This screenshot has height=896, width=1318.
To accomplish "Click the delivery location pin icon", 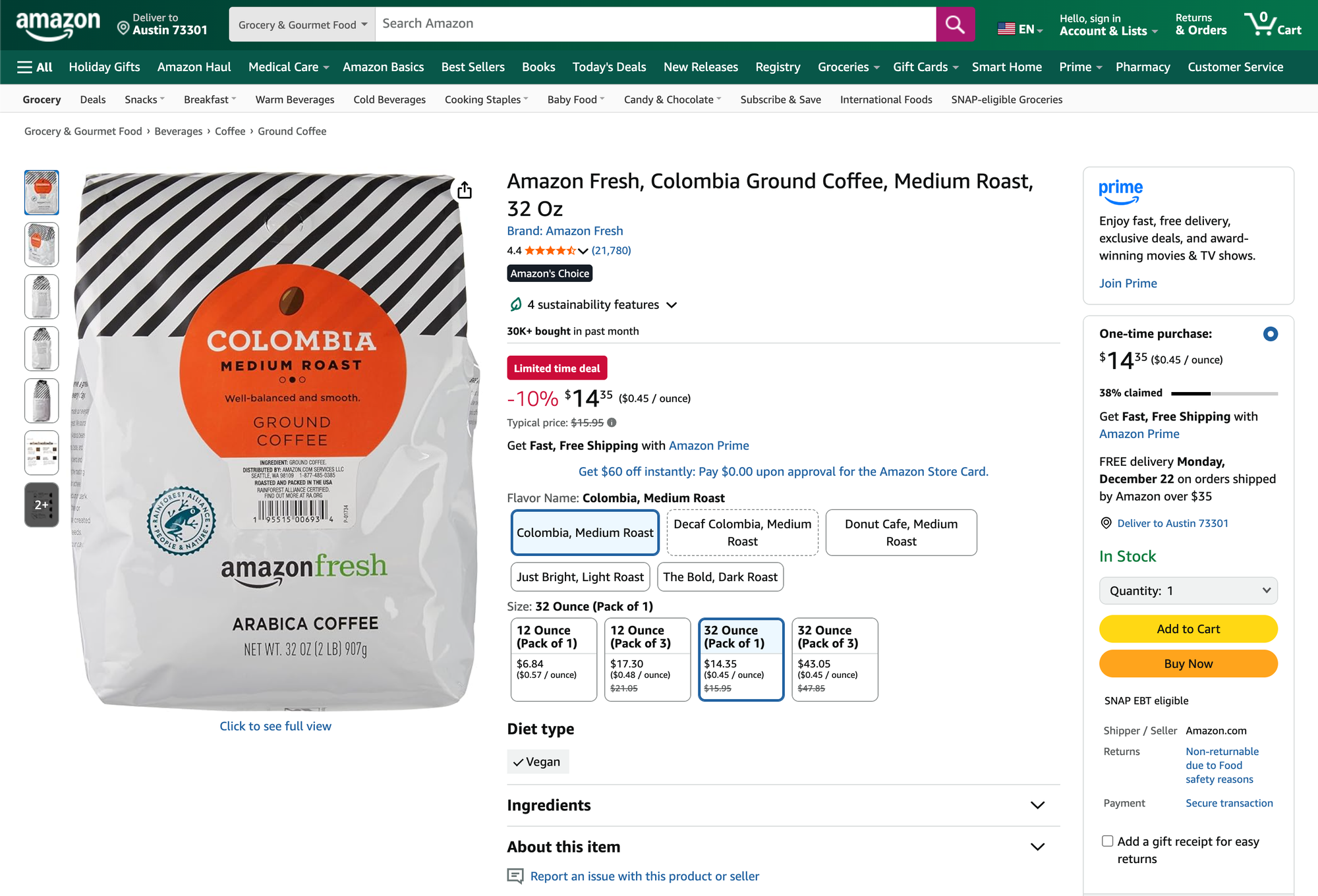I will click(123, 28).
